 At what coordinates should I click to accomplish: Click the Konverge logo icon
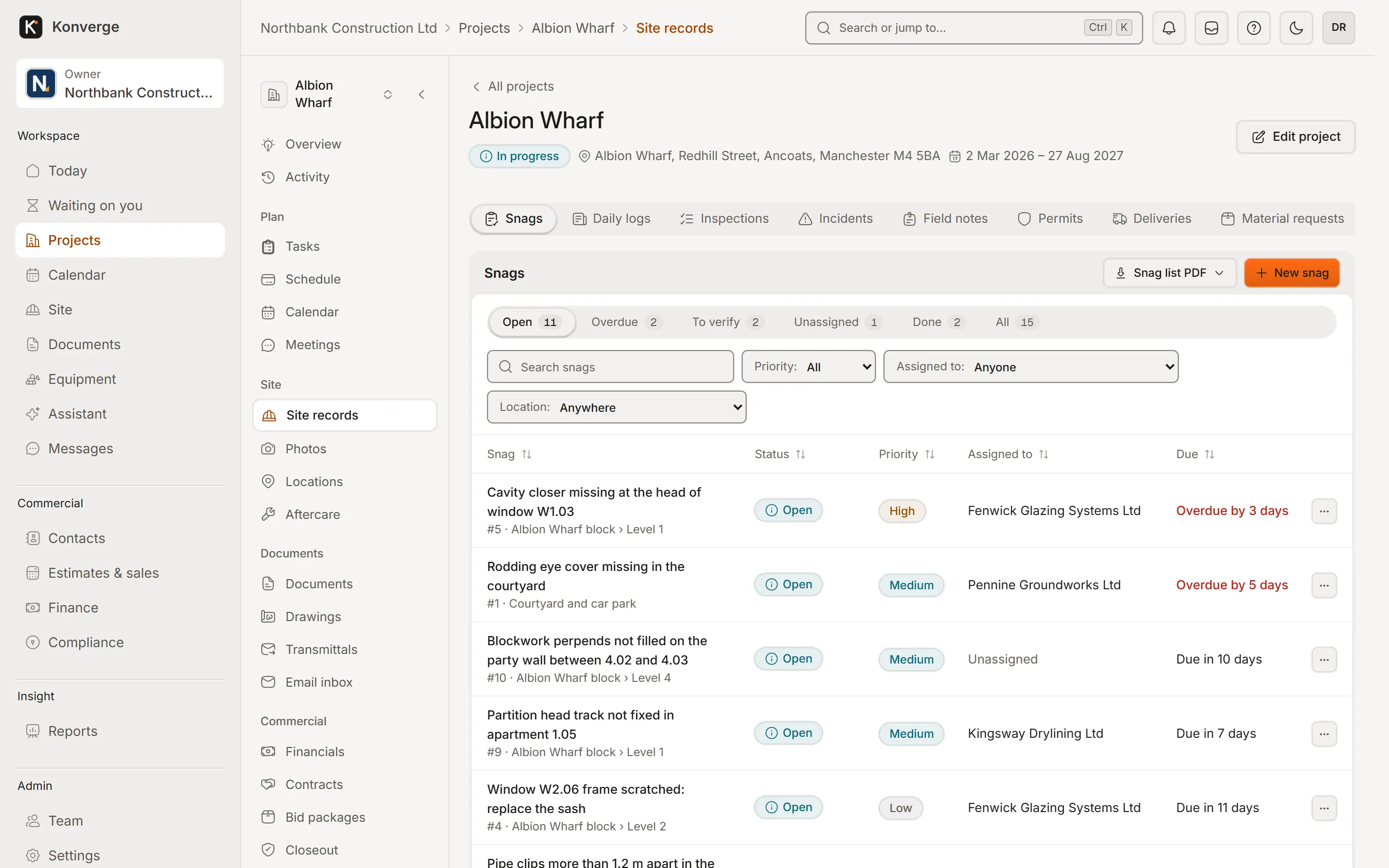(30, 27)
